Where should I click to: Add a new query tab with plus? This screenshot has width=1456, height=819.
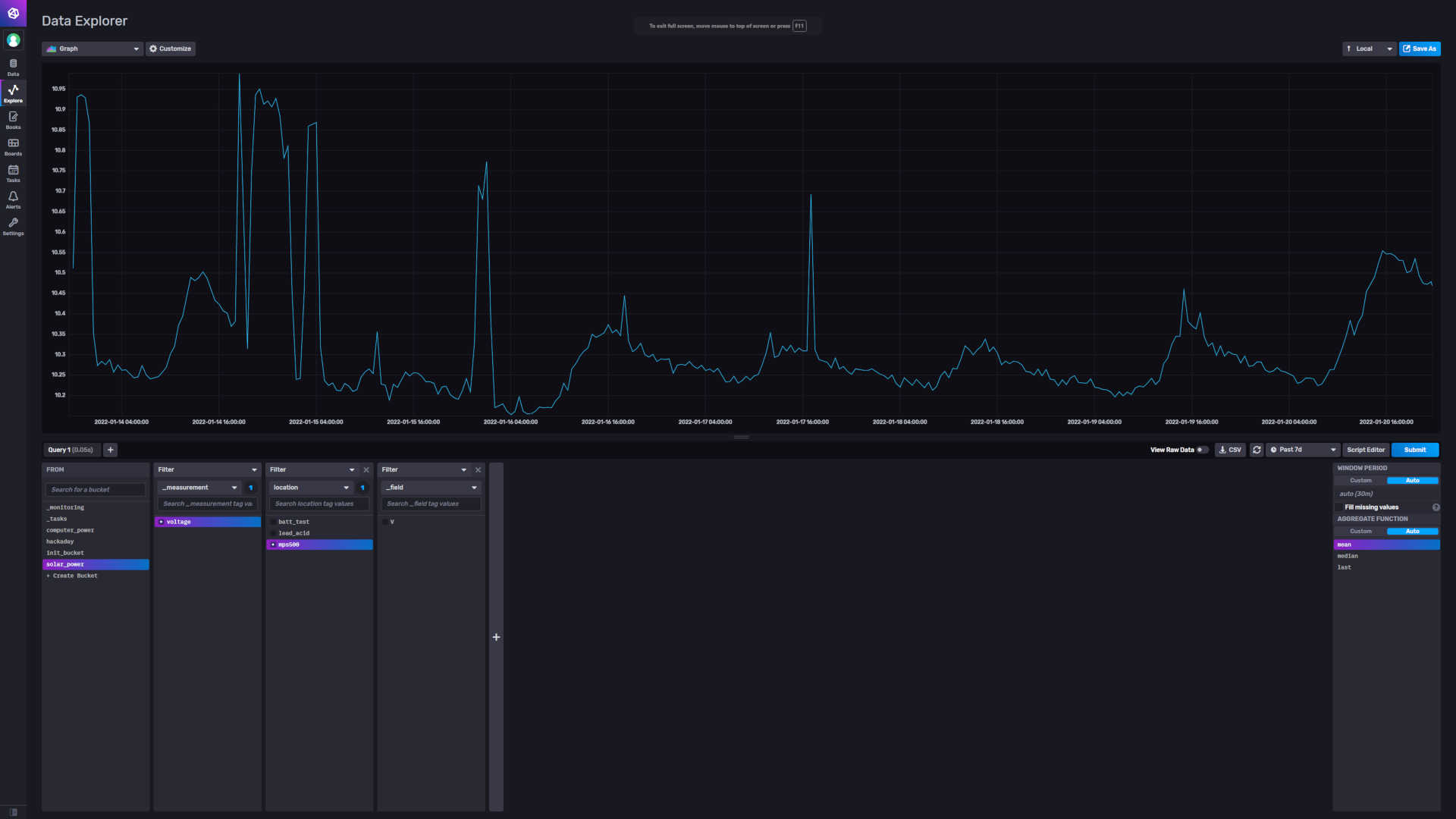111,450
